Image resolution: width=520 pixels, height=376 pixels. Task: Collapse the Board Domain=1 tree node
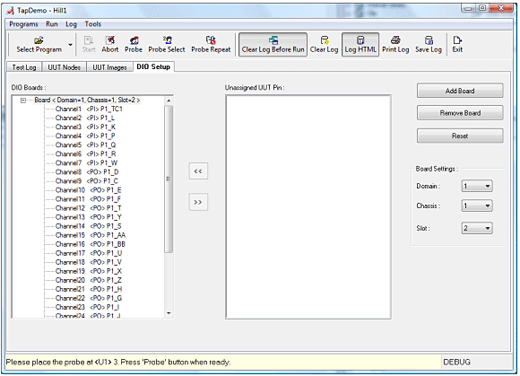point(23,100)
